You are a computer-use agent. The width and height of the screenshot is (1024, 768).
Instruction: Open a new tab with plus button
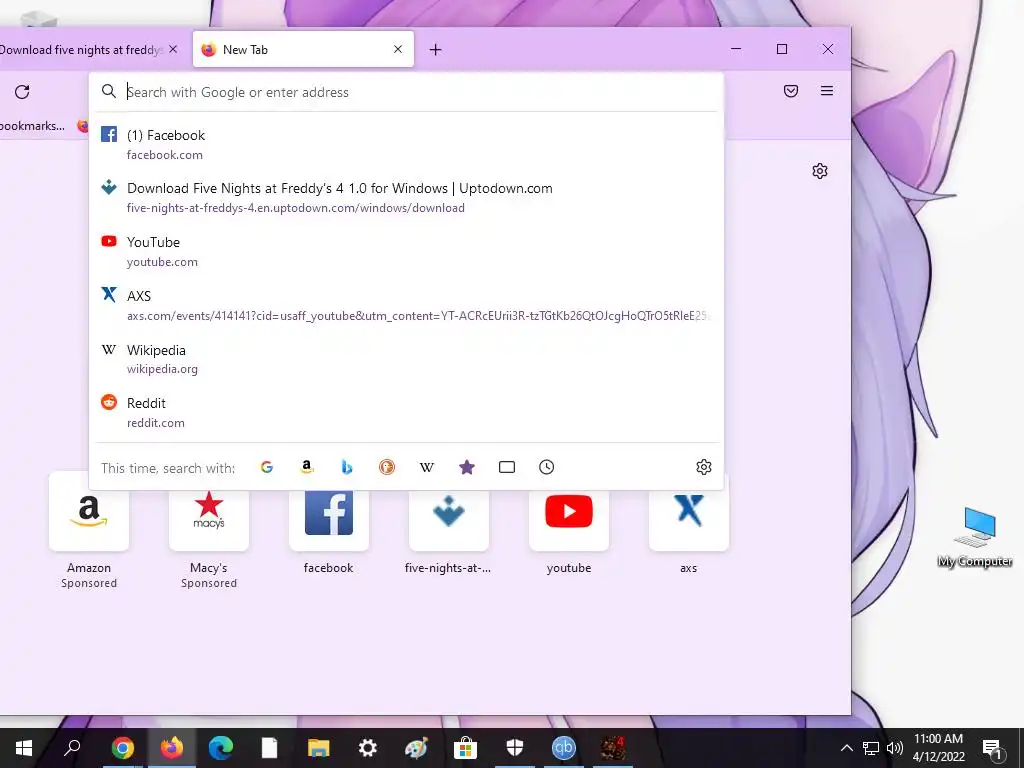[436, 50]
